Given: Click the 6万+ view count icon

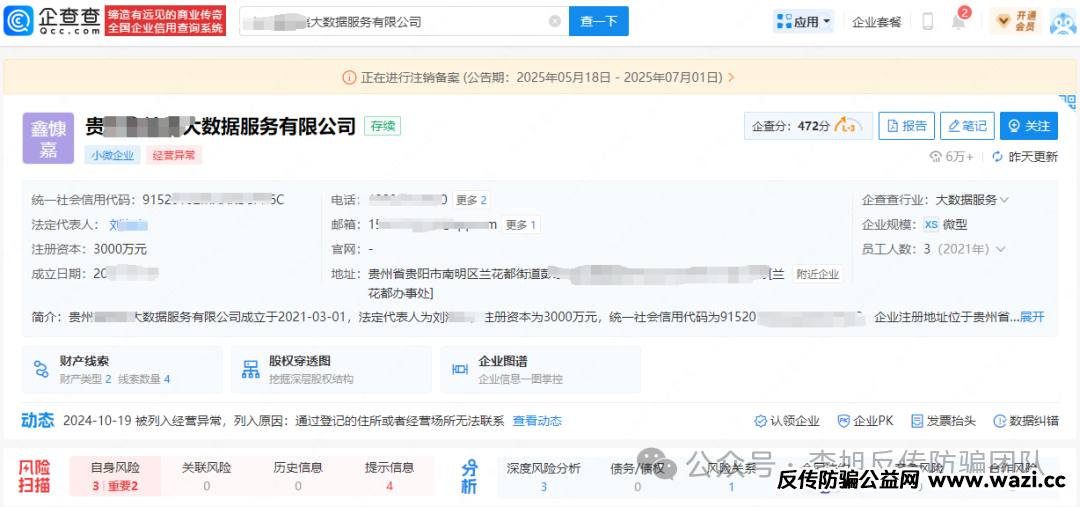Looking at the screenshot, I should pos(935,156).
